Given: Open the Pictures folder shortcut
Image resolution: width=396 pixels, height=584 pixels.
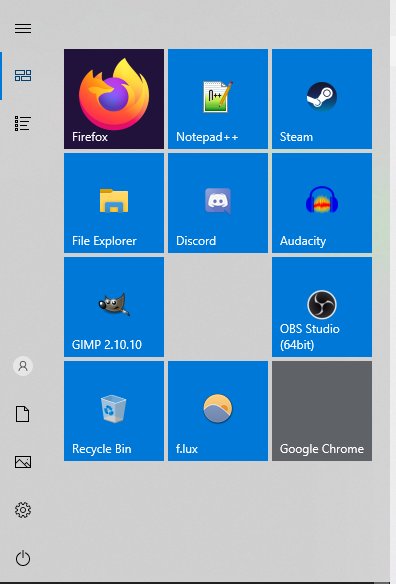Looking at the screenshot, I should (x=23, y=462).
